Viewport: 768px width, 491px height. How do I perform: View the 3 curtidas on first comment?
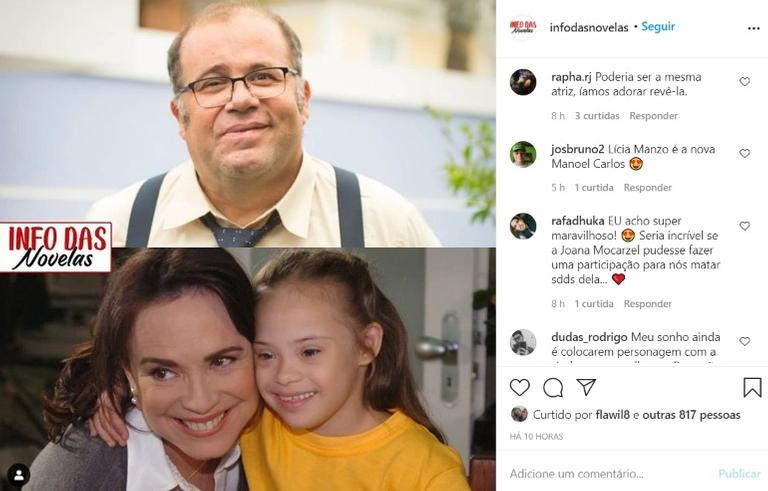[x=597, y=116]
